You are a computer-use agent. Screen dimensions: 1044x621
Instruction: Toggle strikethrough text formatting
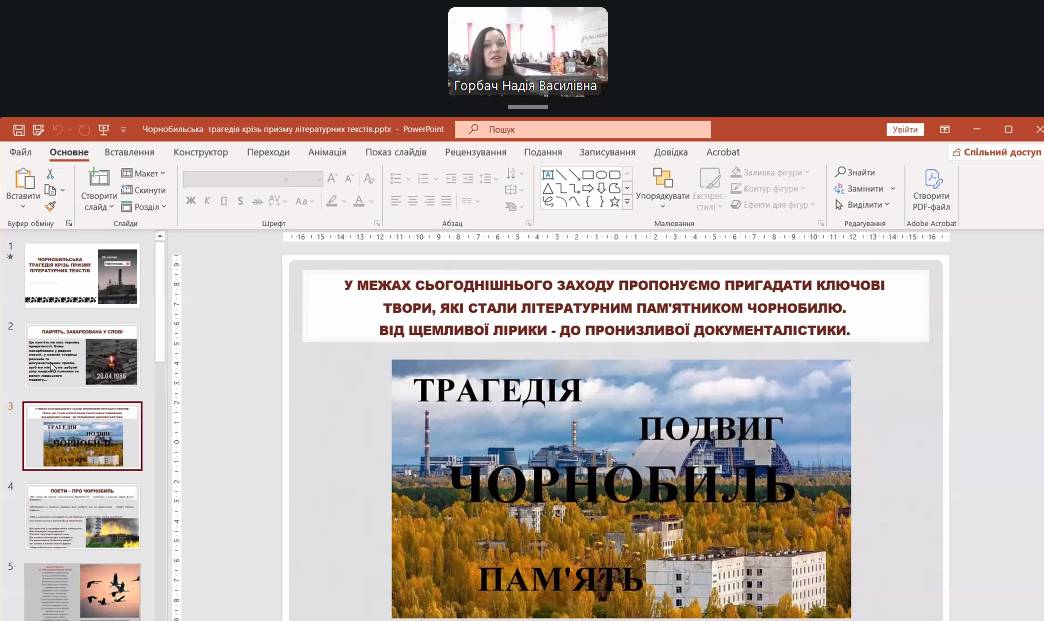(x=257, y=201)
